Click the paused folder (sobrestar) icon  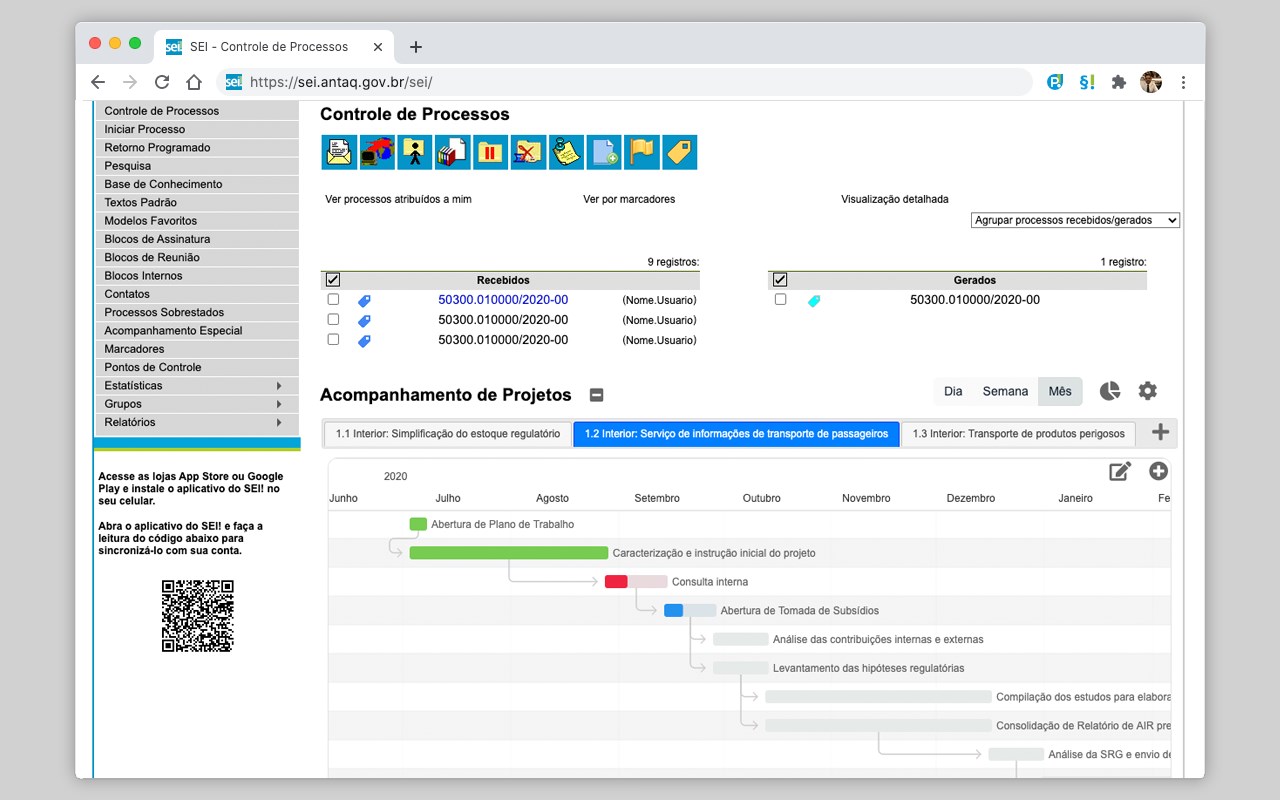(490, 152)
